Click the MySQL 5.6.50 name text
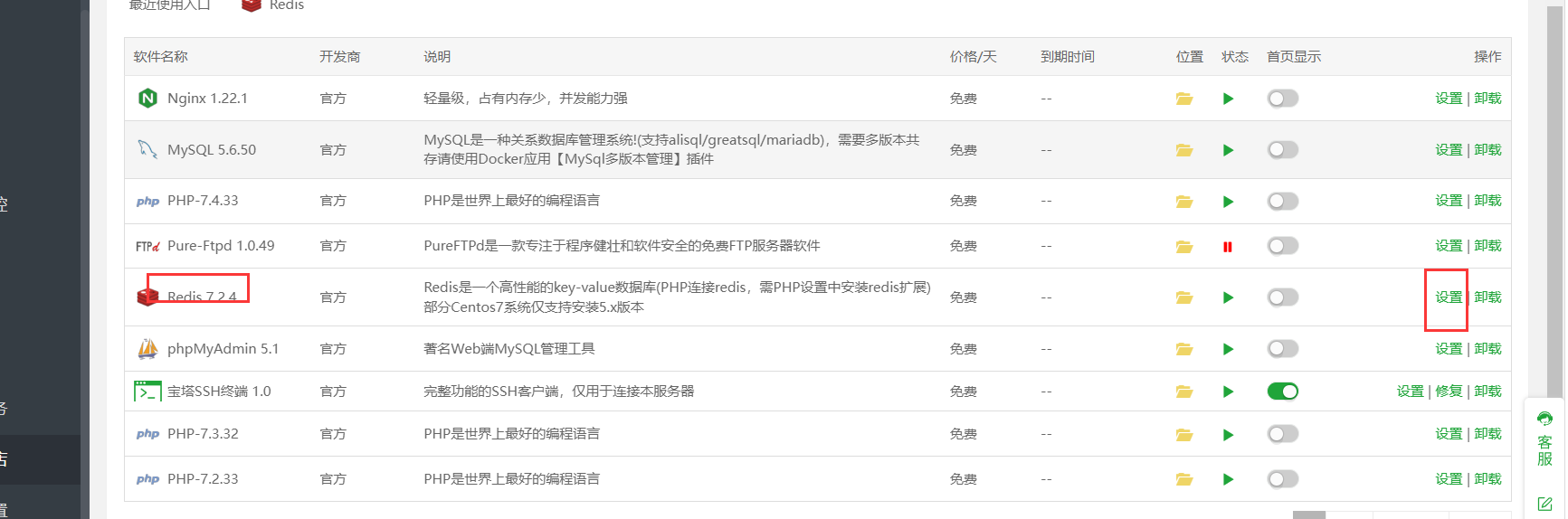The image size is (1568, 519). coord(212,150)
